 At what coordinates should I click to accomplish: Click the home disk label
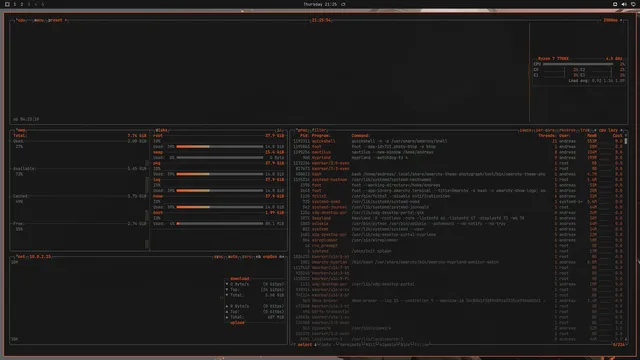click(158, 196)
